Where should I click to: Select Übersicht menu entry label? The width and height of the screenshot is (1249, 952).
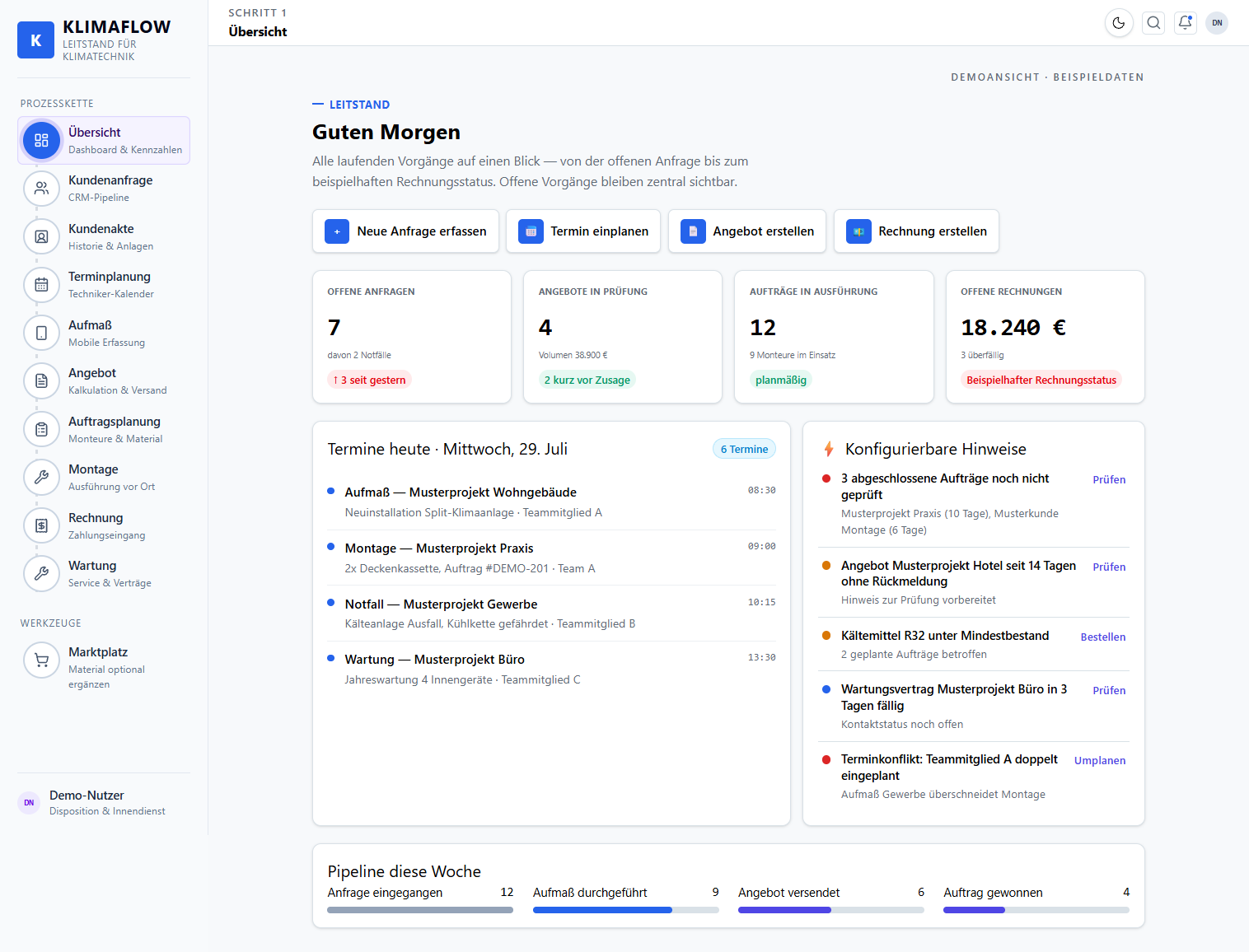(x=95, y=133)
